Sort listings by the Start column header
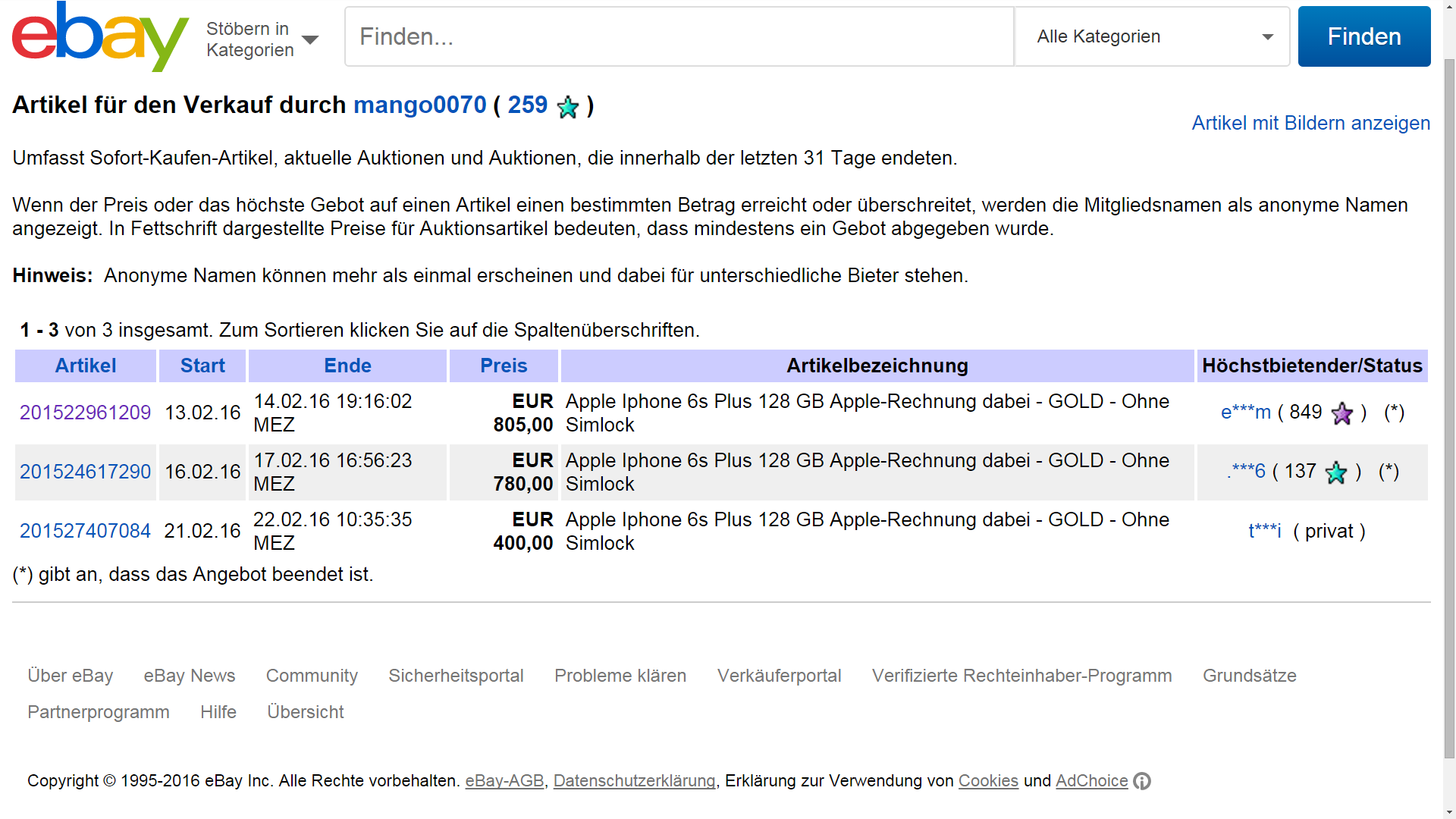The width and height of the screenshot is (1456, 819). [x=202, y=366]
